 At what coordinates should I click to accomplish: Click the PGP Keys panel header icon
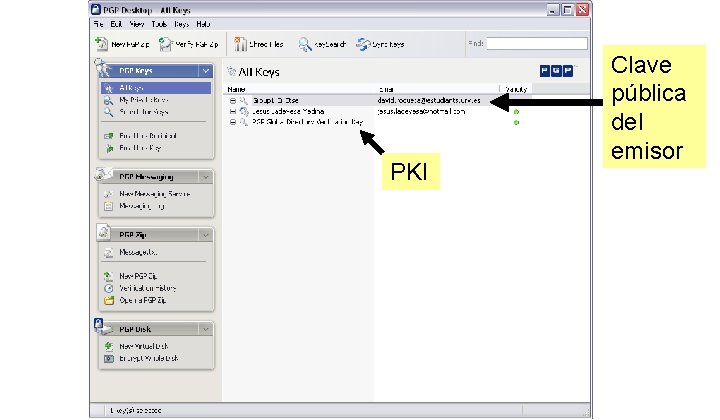coord(102,67)
